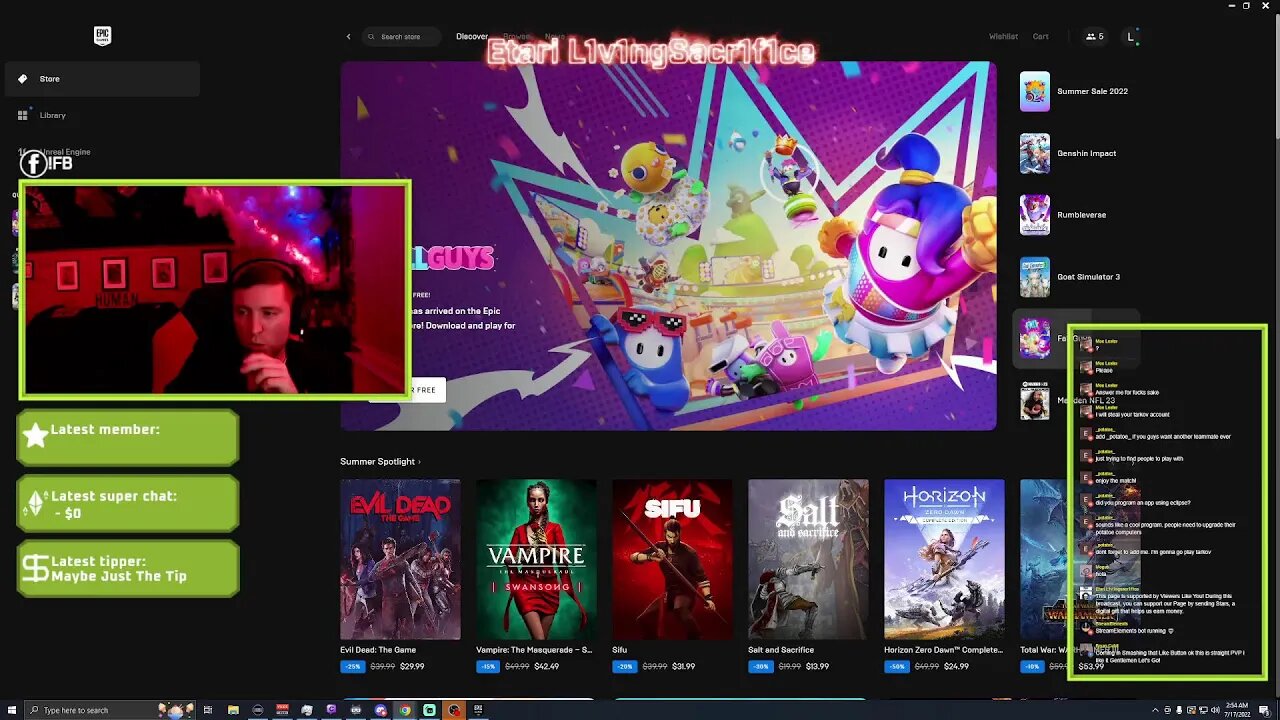1280x720 pixels.
Task: Open the taskbar clock 2:54 AM
Action: (x=1238, y=710)
